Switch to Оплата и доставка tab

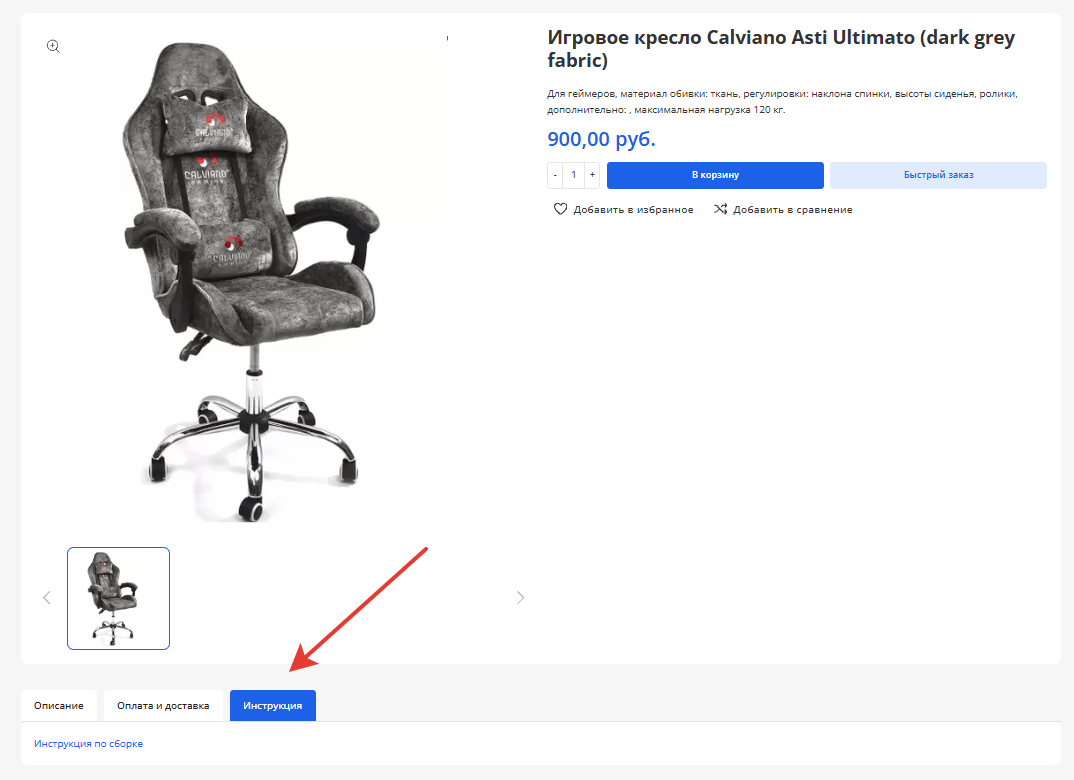click(163, 705)
